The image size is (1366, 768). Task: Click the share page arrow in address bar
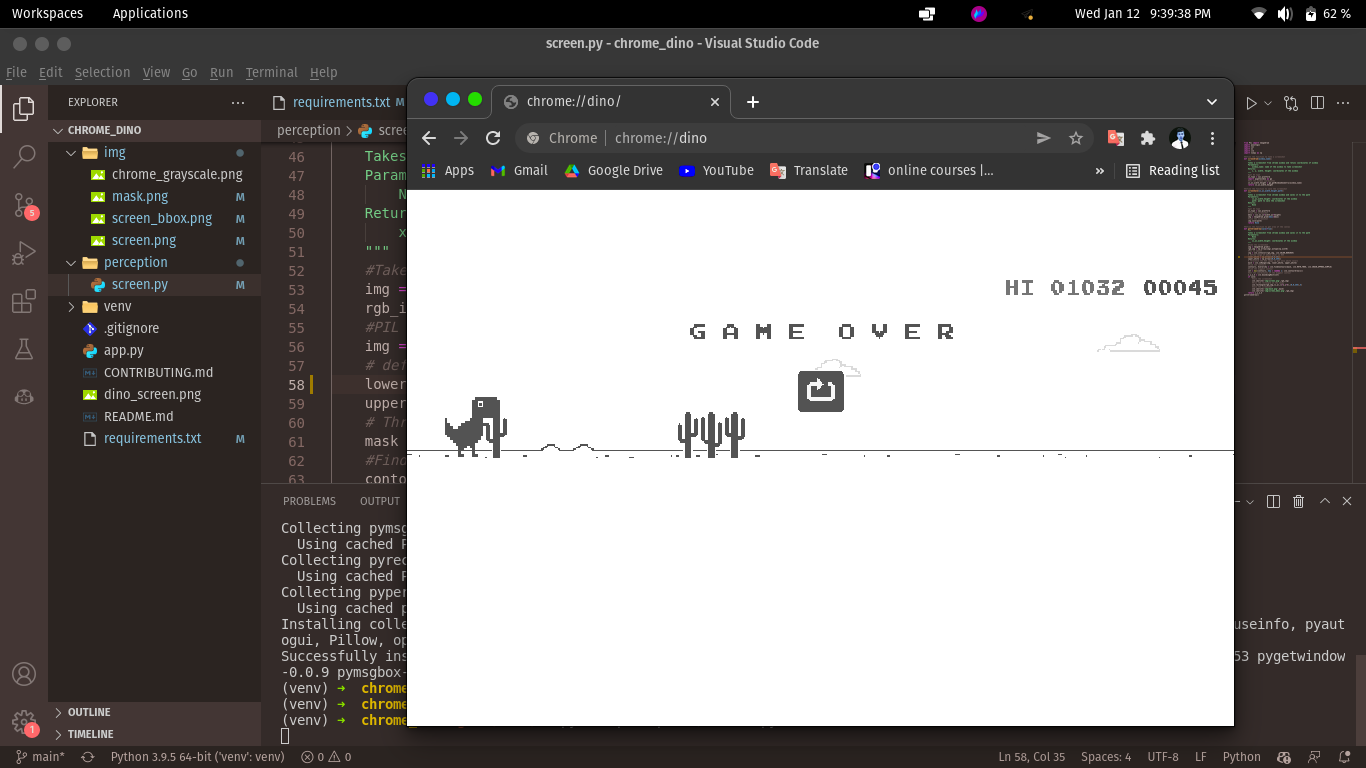coord(1044,138)
